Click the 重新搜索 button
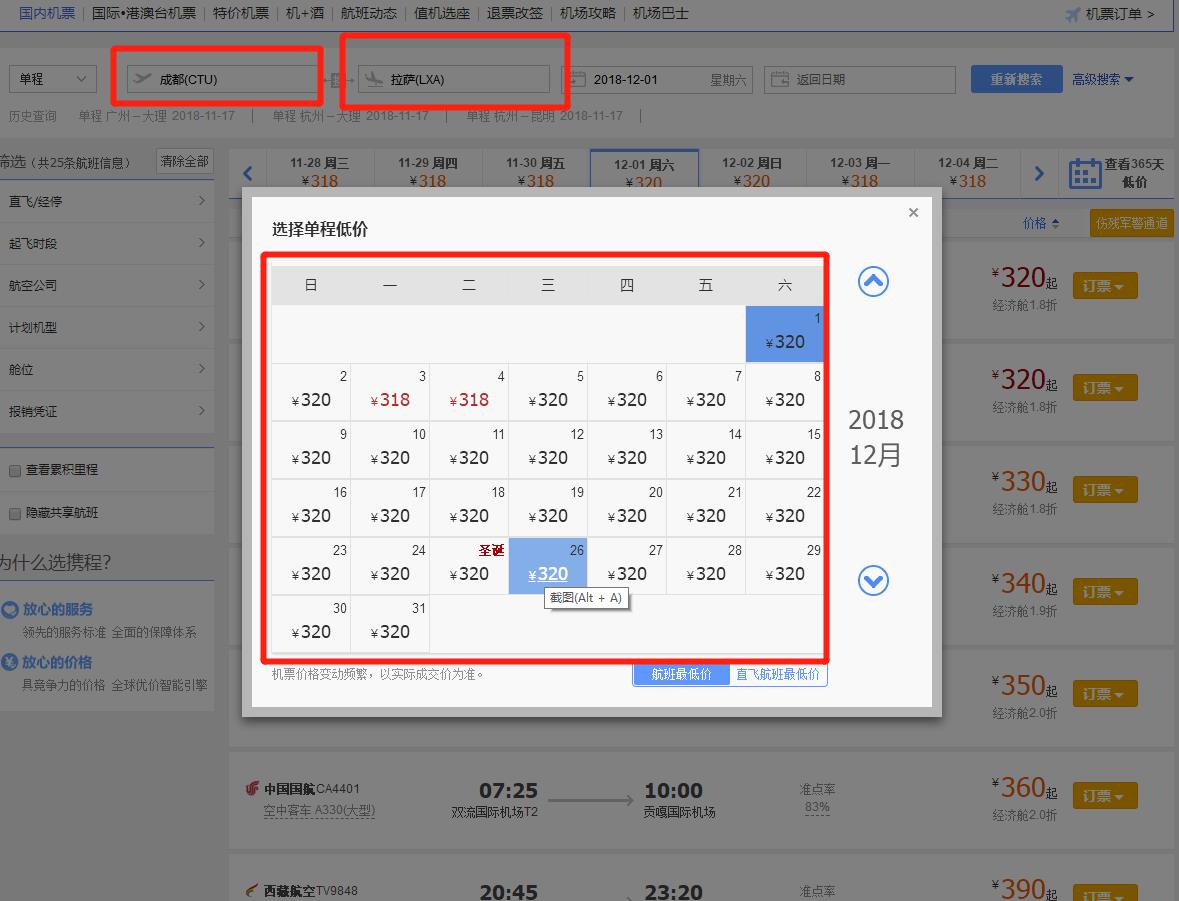1179x901 pixels. click(1015, 79)
